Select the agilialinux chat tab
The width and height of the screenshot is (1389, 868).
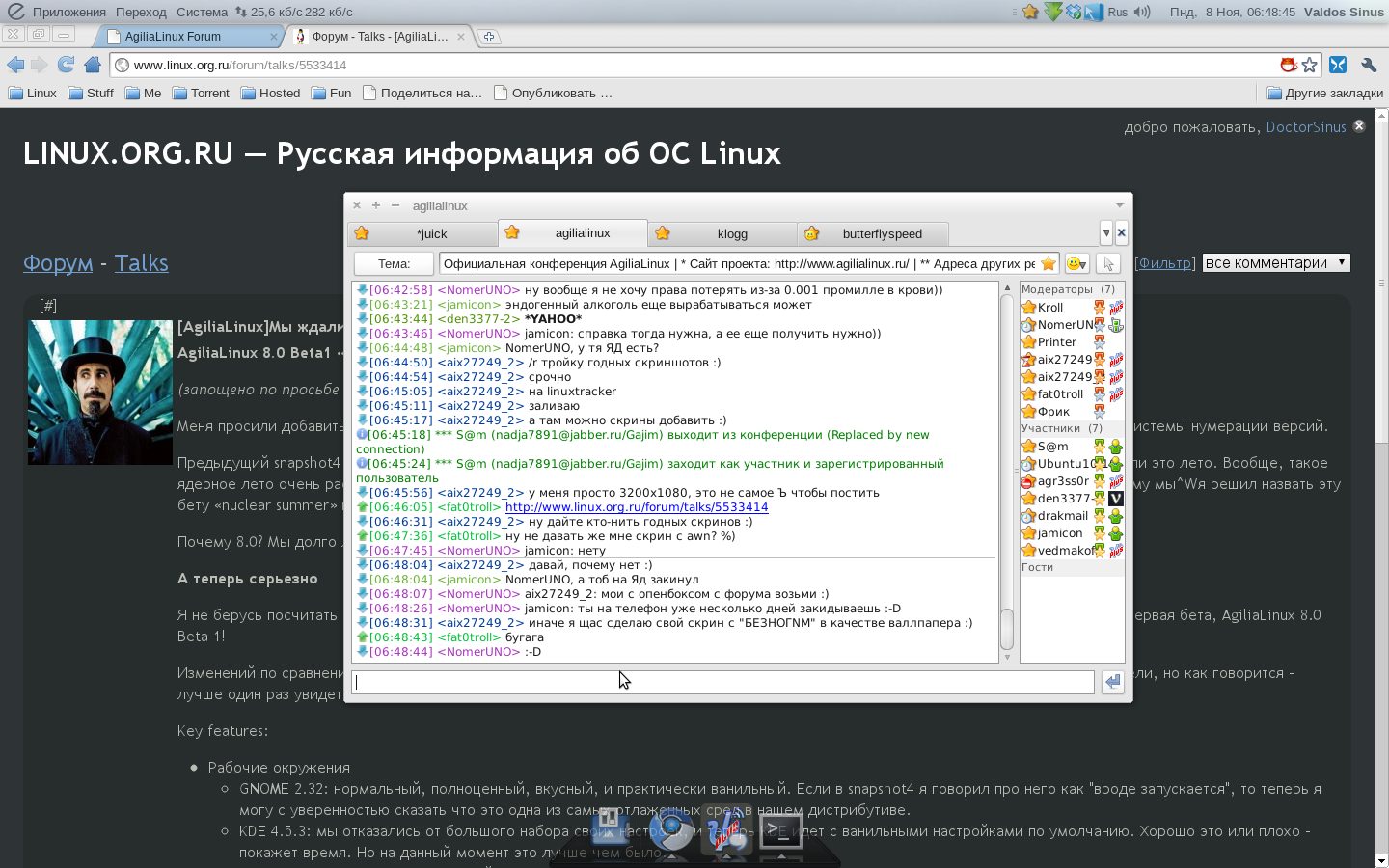573,232
